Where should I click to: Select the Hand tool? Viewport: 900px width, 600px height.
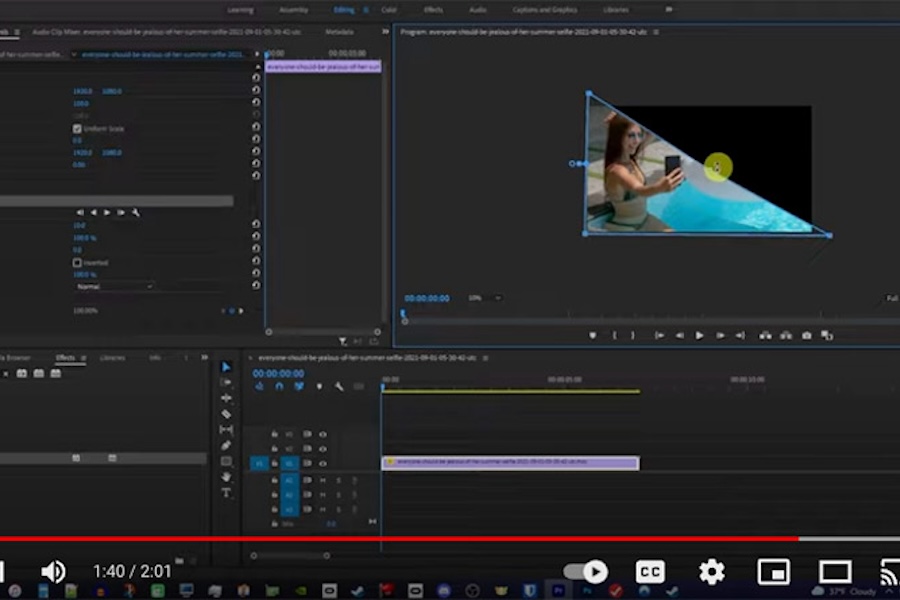click(226, 477)
